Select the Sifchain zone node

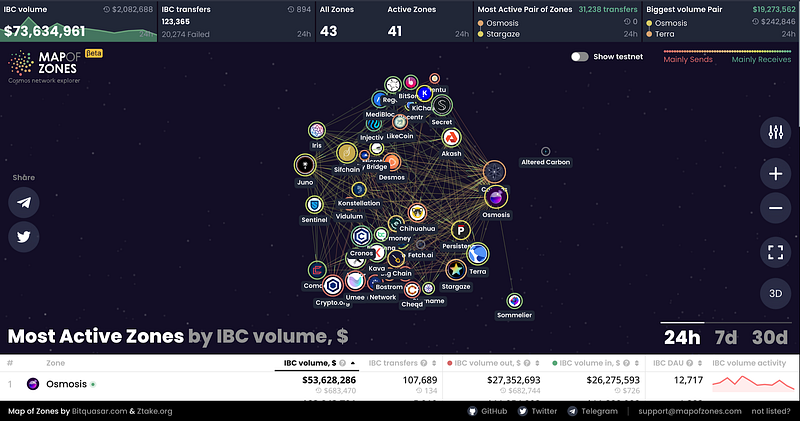[346, 153]
